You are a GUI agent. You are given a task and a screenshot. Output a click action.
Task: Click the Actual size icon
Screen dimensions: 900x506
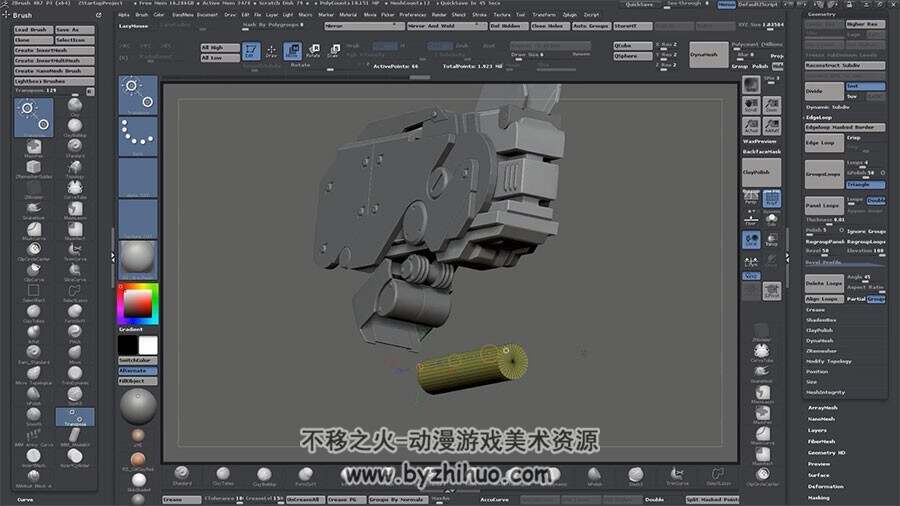[x=751, y=126]
